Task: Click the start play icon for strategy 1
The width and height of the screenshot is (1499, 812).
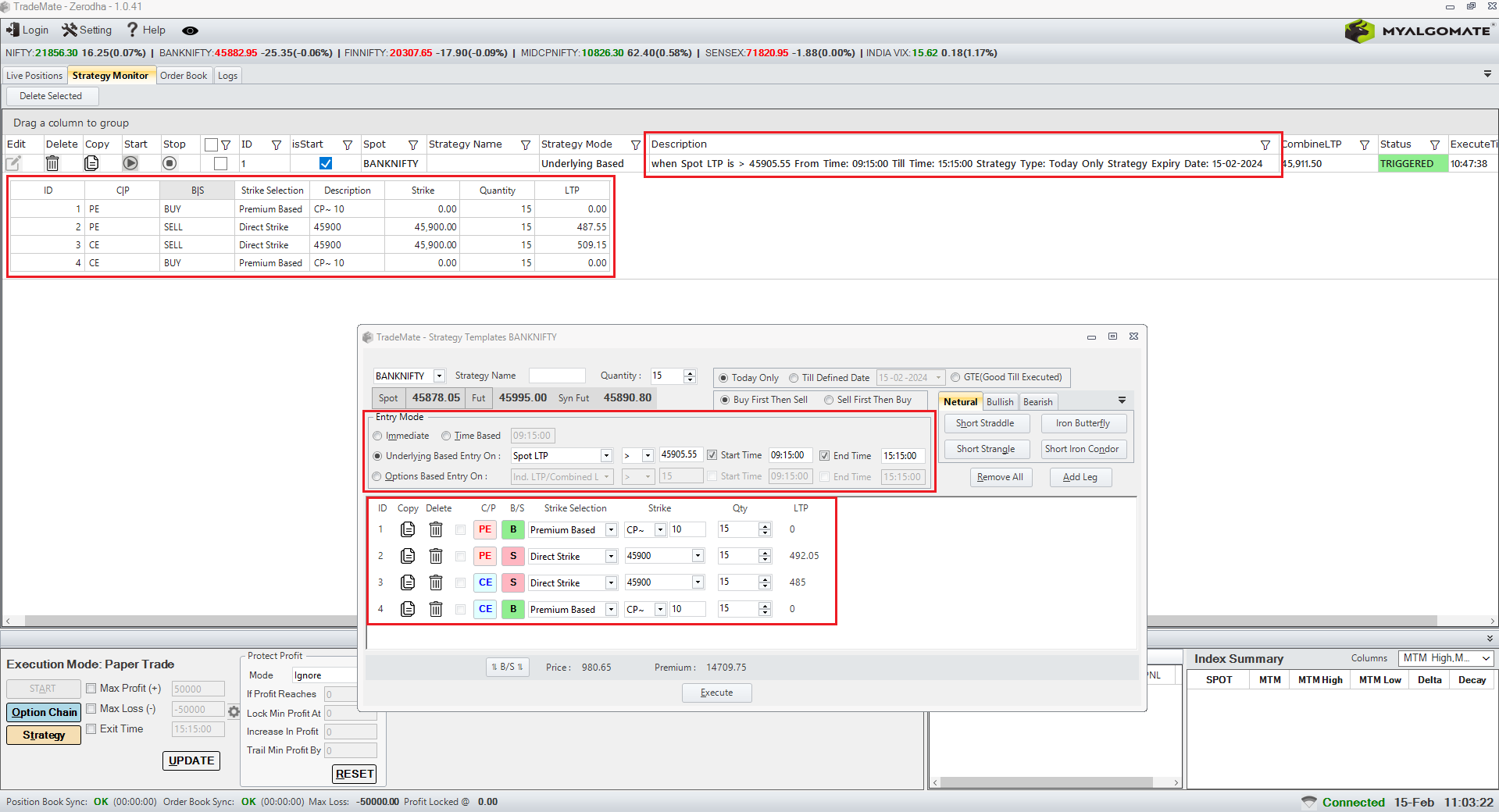Action: [130, 163]
